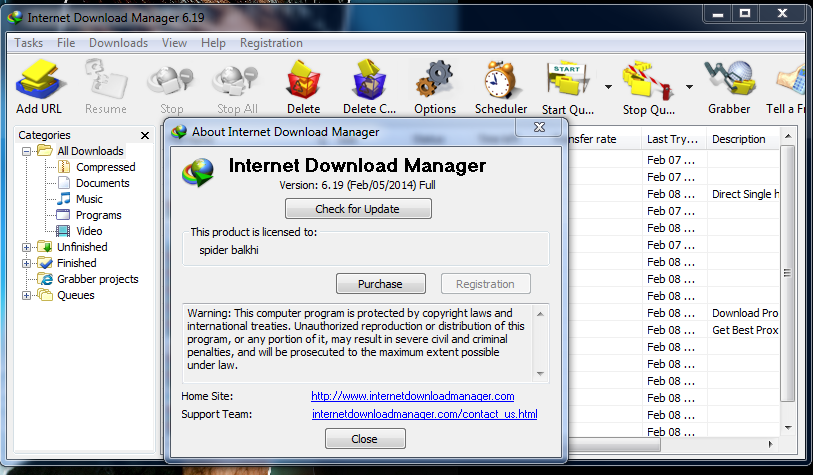Click the Purchase button
Viewport: 813px width, 475px height.
[381, 284]
